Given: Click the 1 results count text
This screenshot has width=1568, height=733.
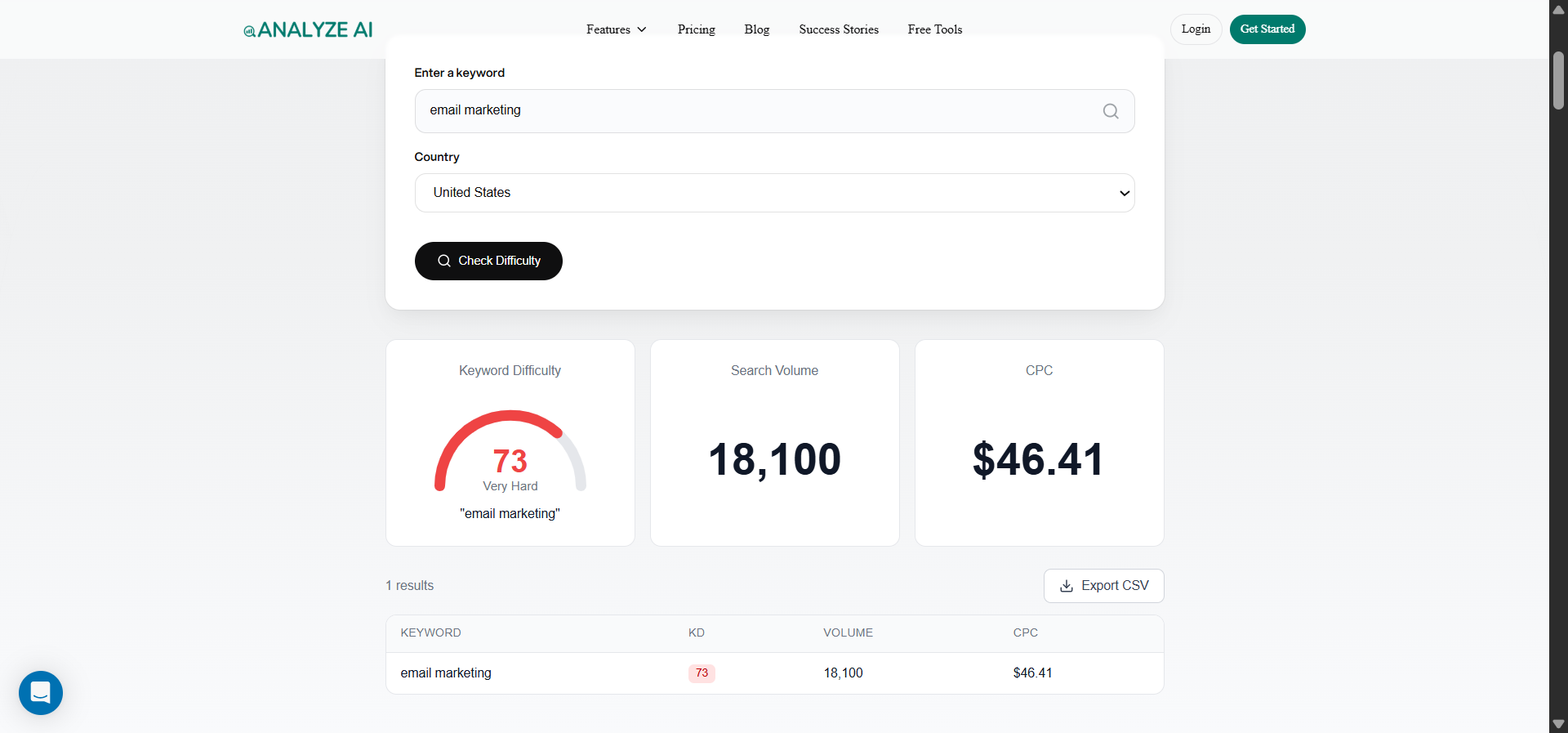Looking at the screenshot, I should pyautogui.click(x=410, y=586).
